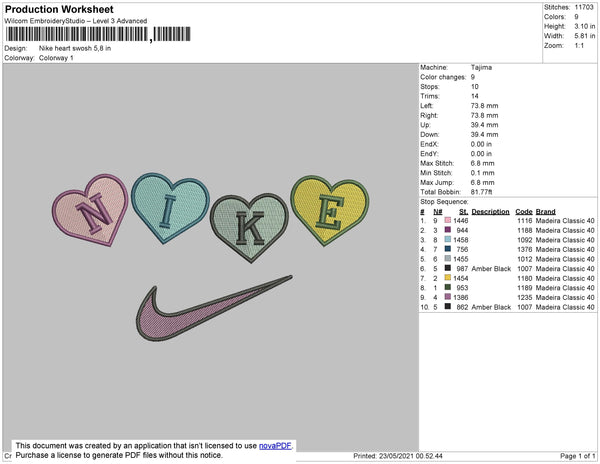Viewport: 600px width, 464px height.
Task: Select the Stops value 10
Action: tap(474, 86)
